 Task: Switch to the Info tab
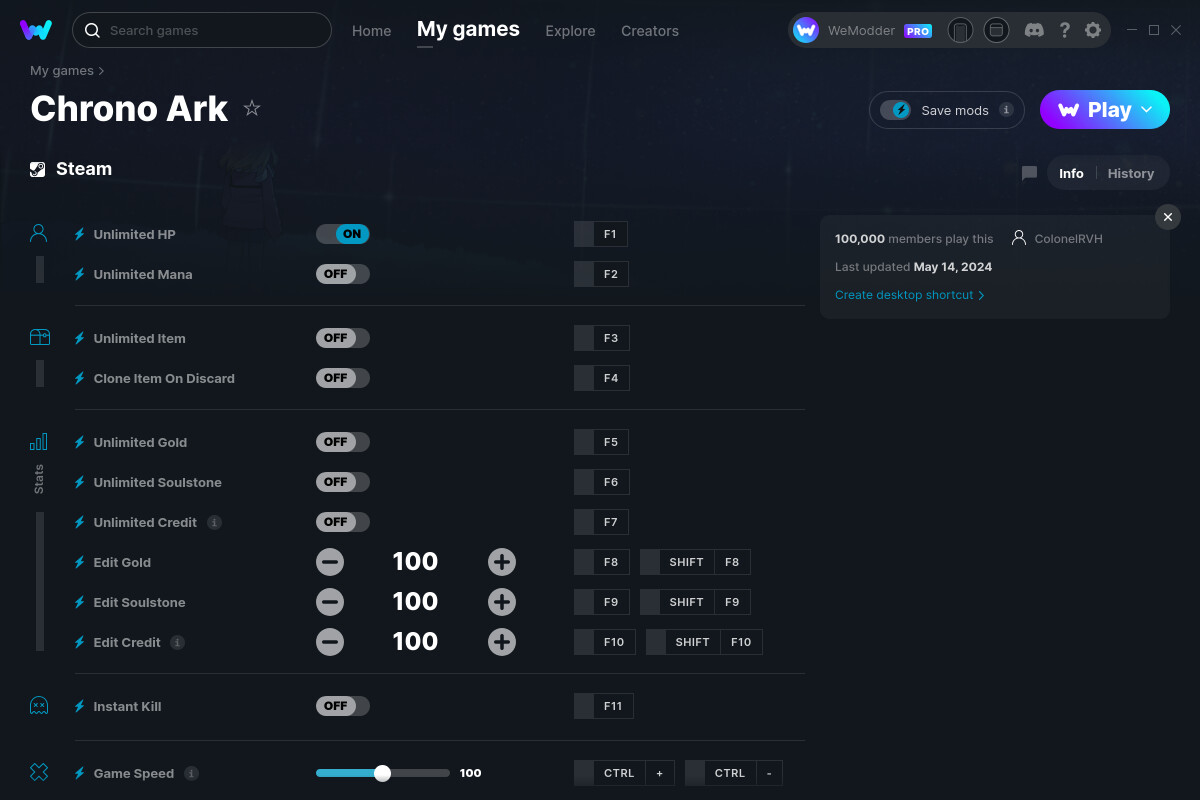pos(1071,173)
